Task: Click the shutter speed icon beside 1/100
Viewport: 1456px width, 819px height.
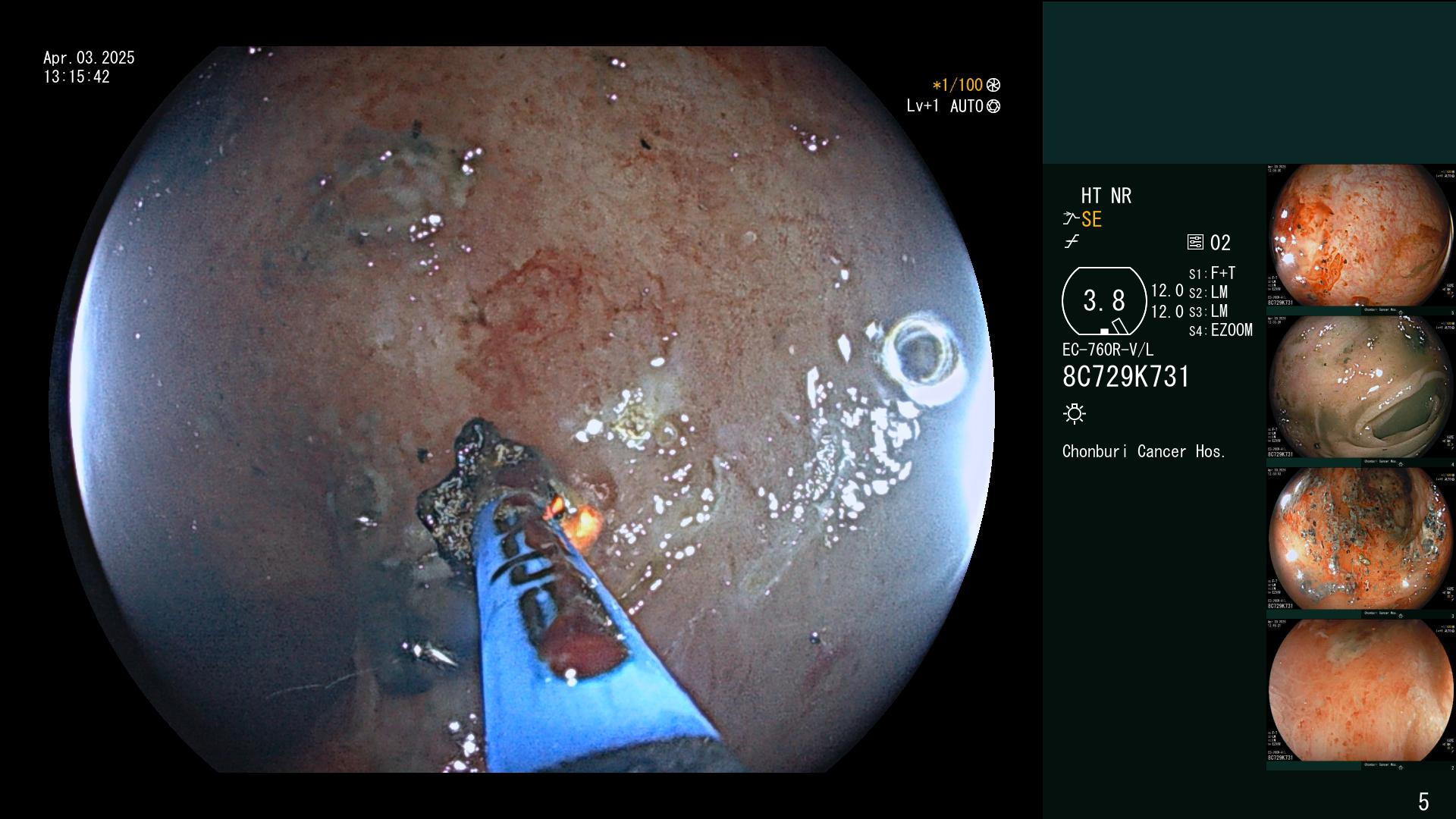Action: pyautogui.click(x=993, y=85)
